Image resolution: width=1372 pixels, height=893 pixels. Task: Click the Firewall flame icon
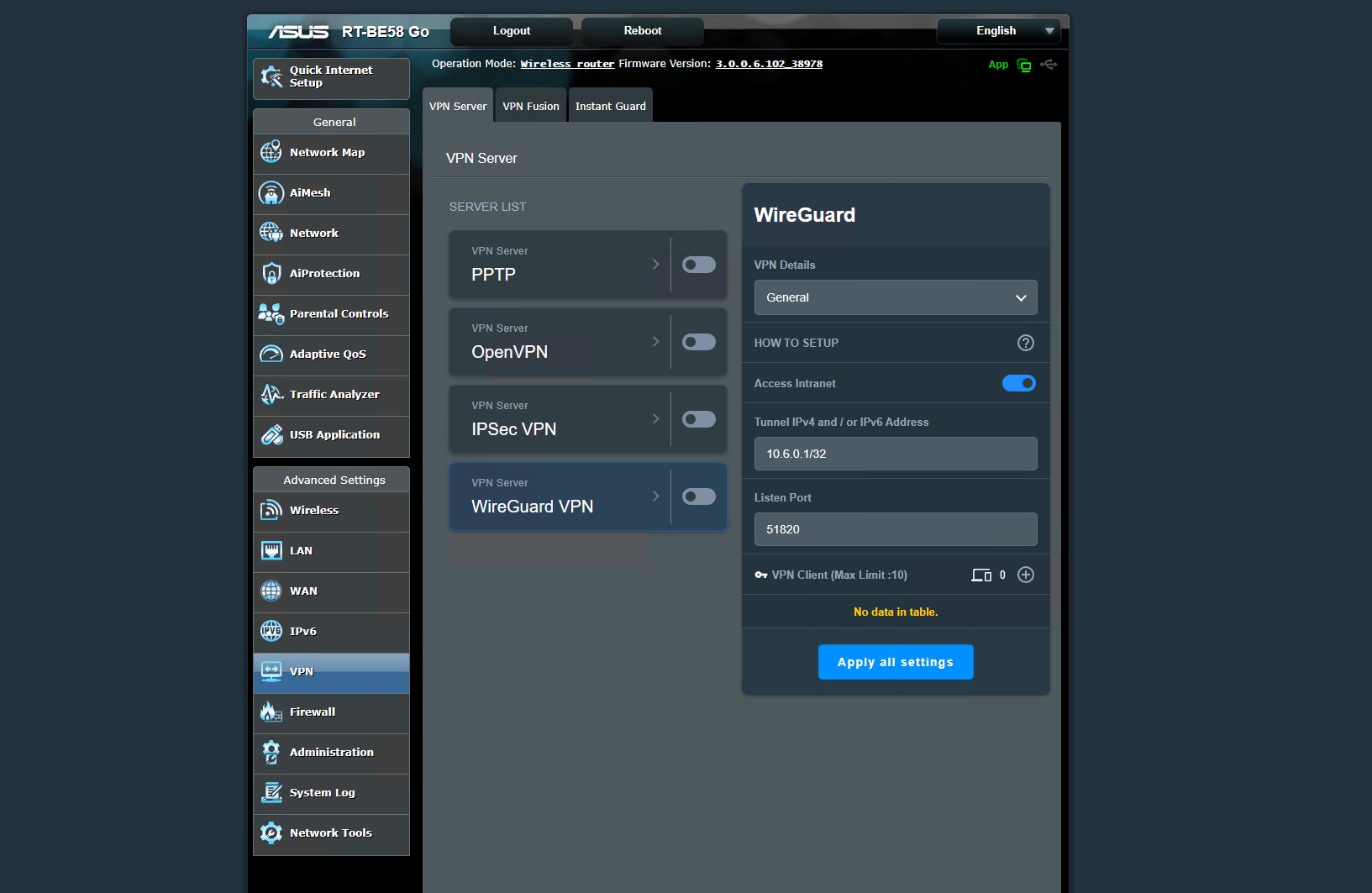click(271, 712)
